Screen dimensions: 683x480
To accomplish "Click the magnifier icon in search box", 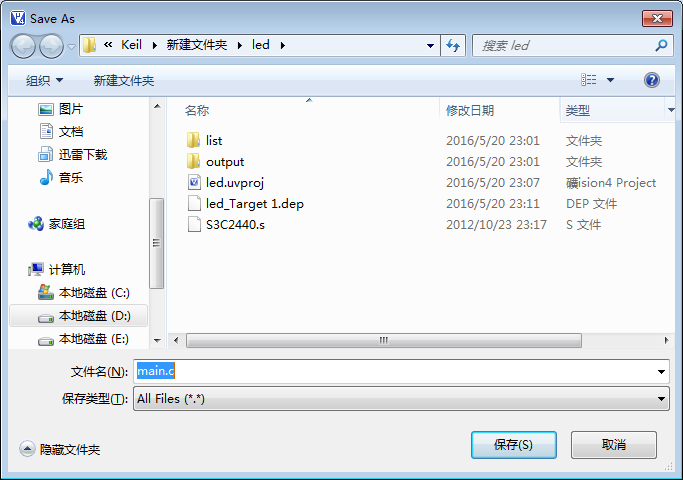I will pyautogui.click(x=661, y=45).
